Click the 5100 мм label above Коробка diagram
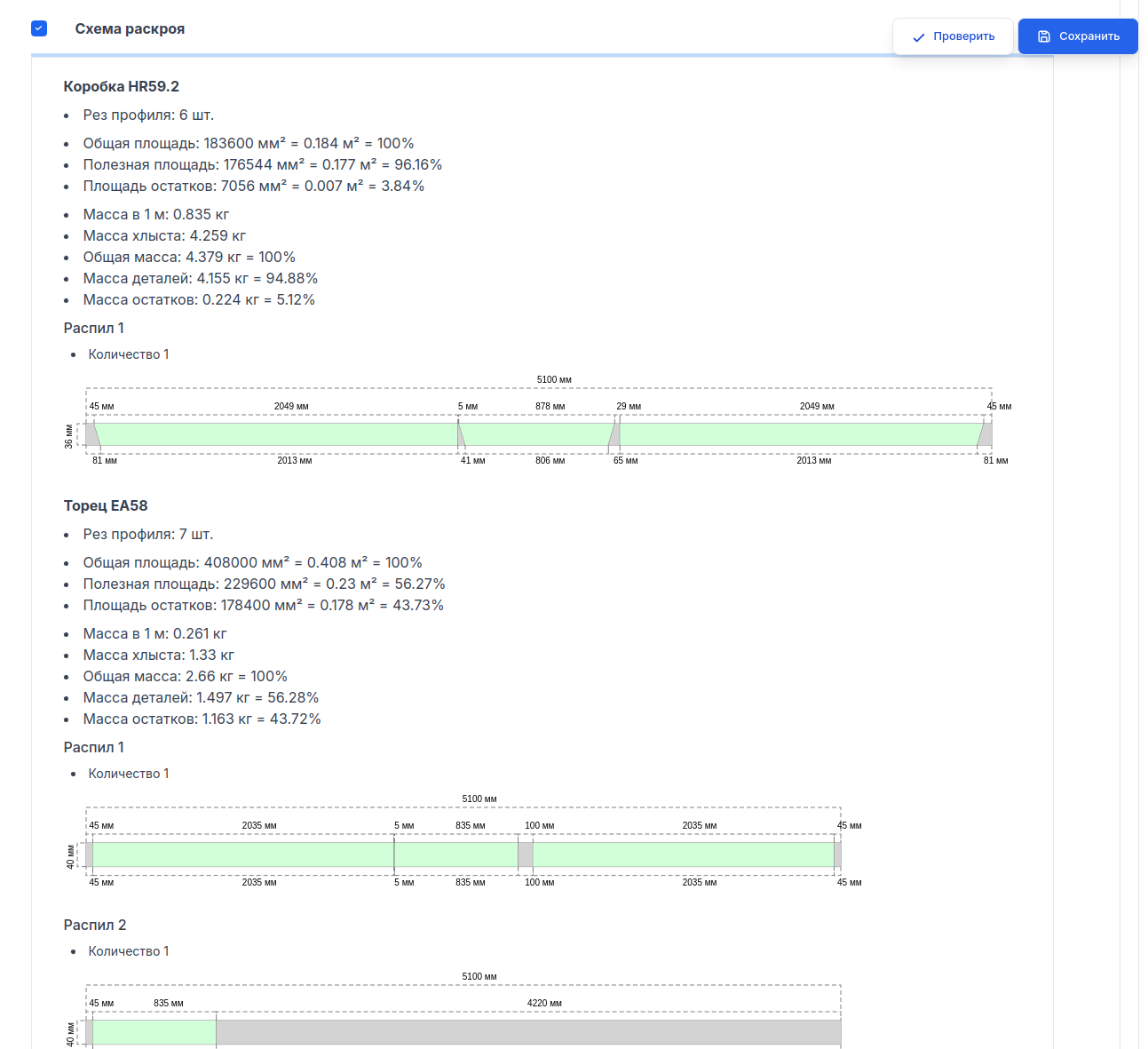 [x=554, y=379]
